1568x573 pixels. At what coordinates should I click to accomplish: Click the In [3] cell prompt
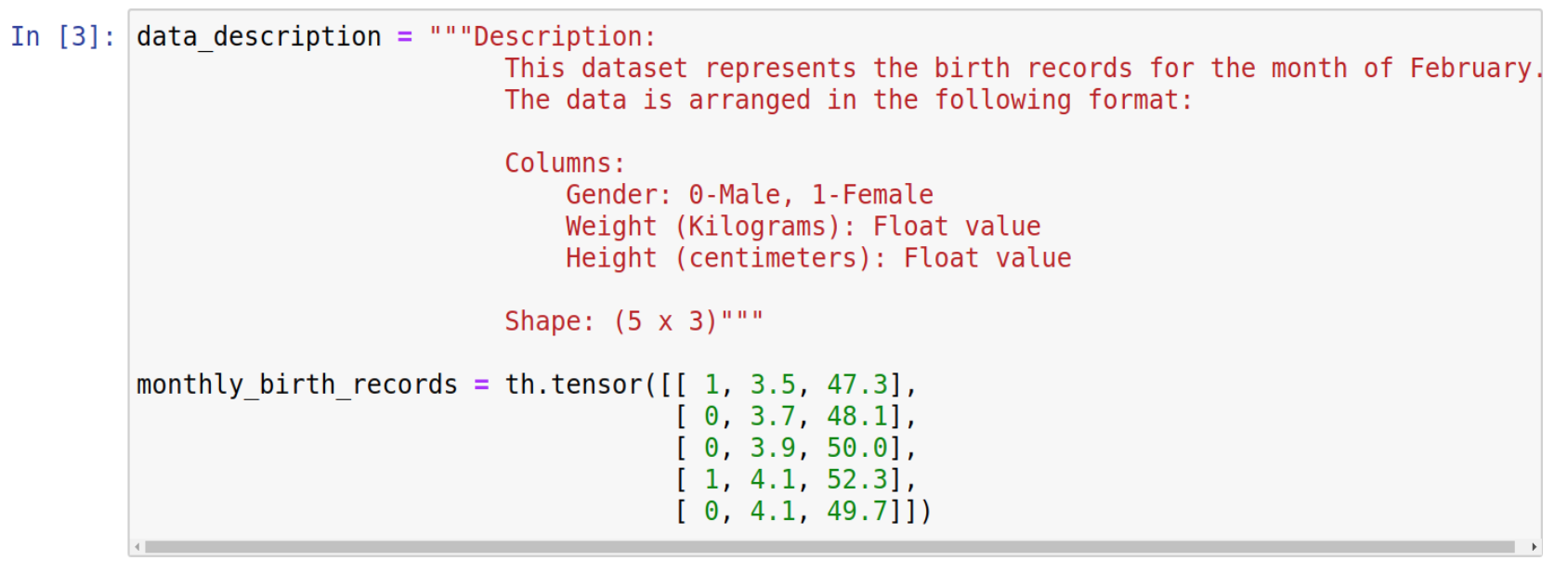[x=63, y=37]
